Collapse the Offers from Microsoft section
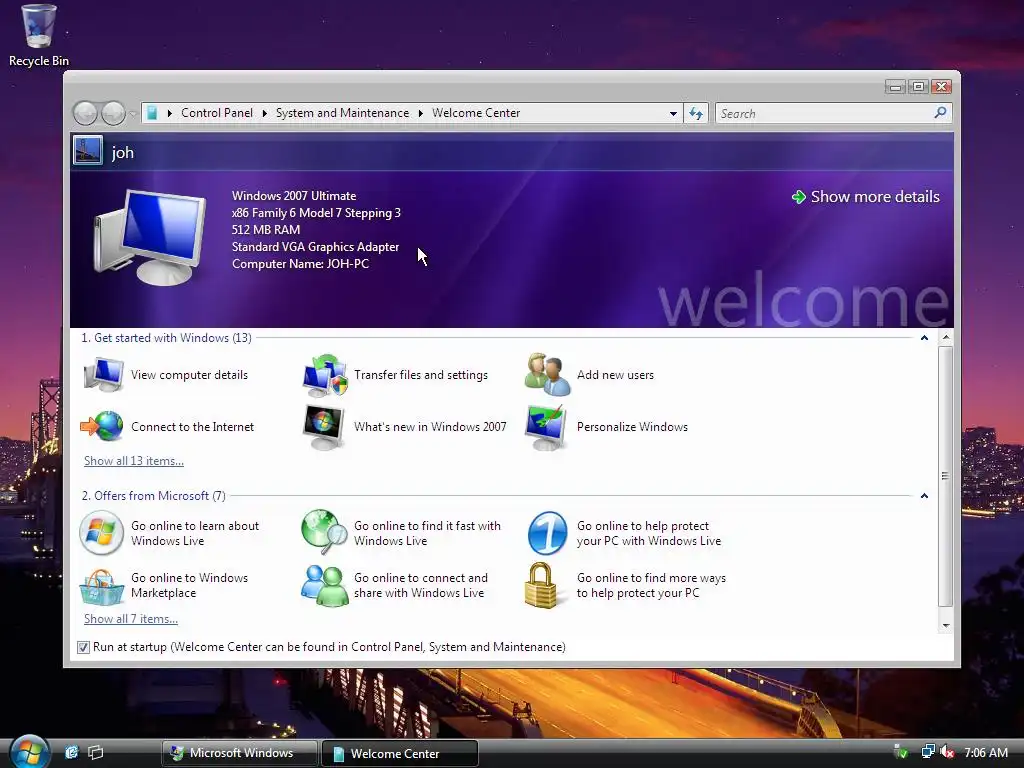This screenshot has width=1024, height=768. pyautogui.click(x=924, y=496)
